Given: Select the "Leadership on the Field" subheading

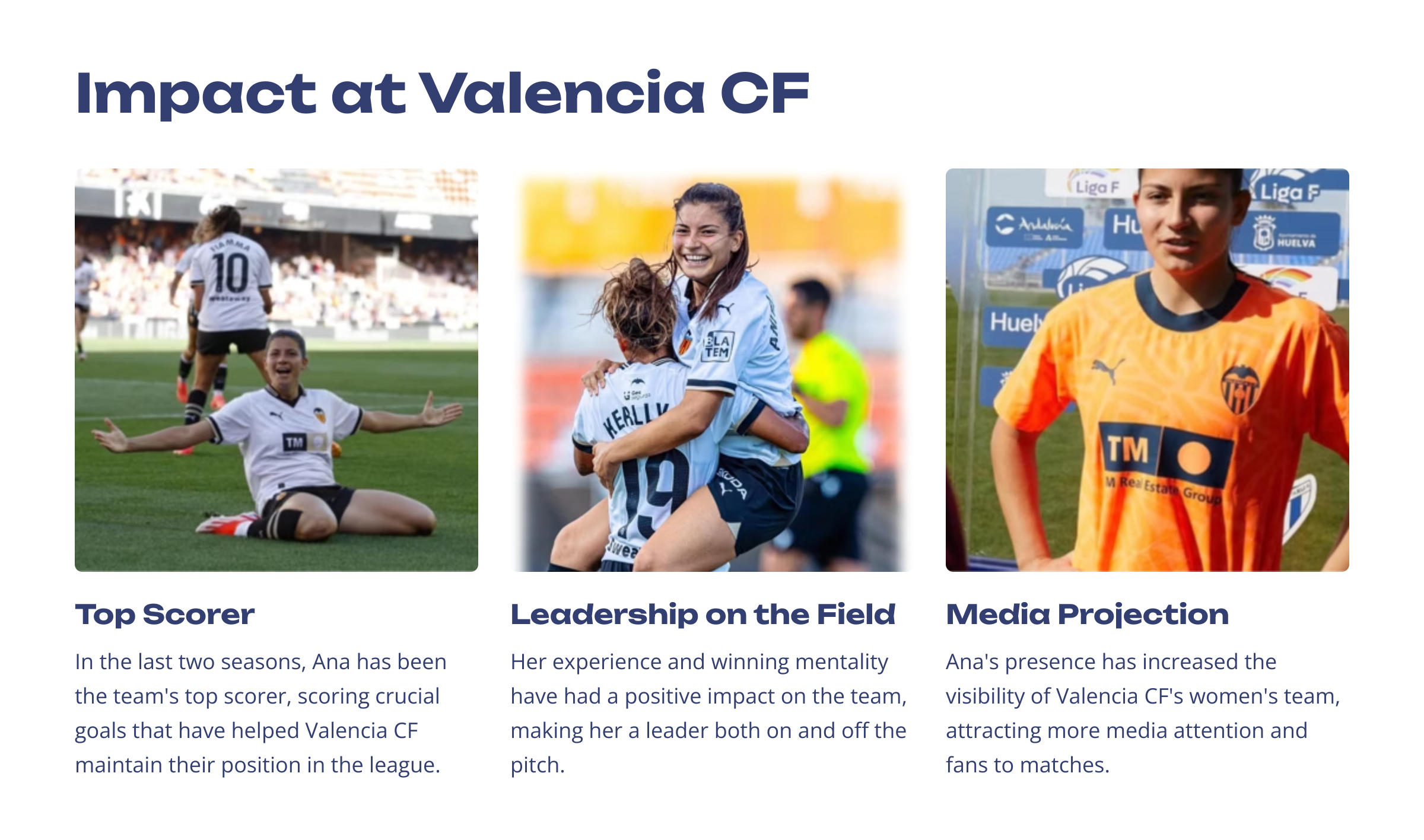Looking at the screenshot, I should pyautogui.click(x=703, y=614).
